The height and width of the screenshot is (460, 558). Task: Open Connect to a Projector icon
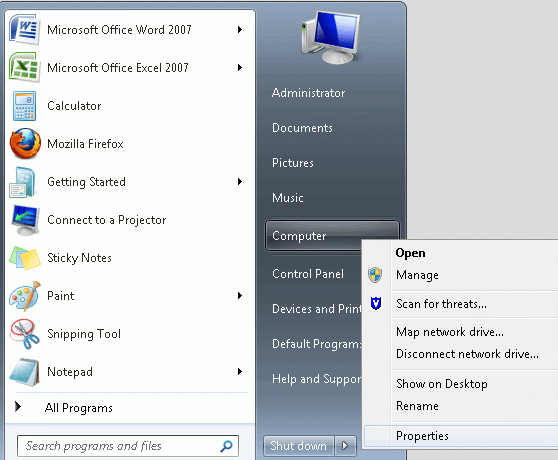tap(25, 220)
